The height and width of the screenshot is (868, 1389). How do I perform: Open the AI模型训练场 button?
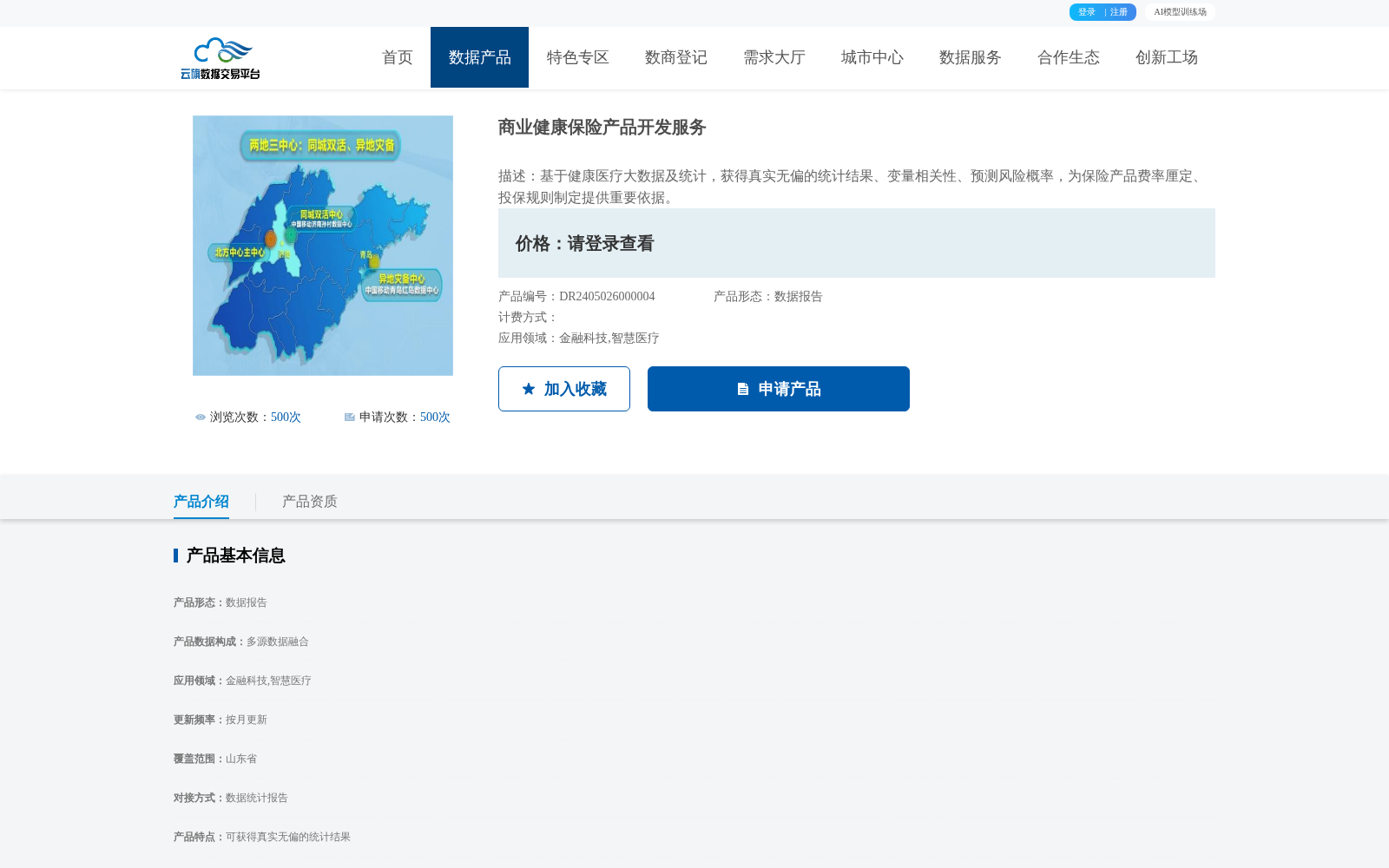[x=1180, y=12]
